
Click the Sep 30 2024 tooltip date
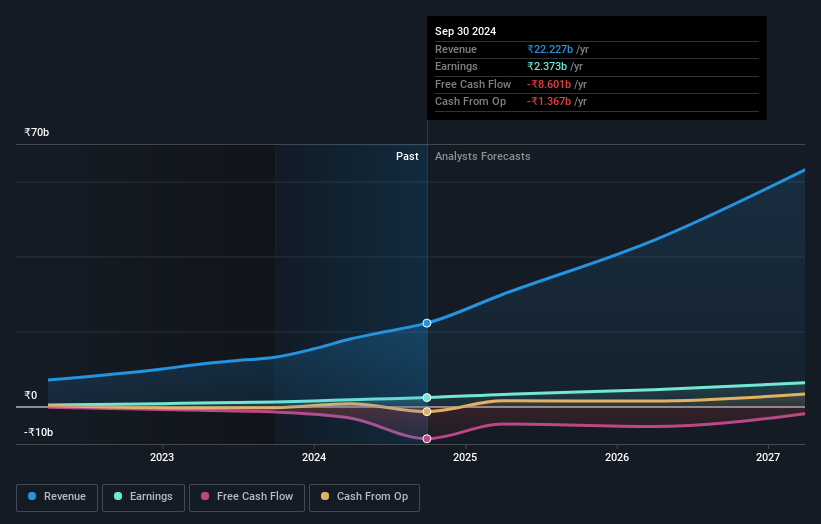(465, 31)
